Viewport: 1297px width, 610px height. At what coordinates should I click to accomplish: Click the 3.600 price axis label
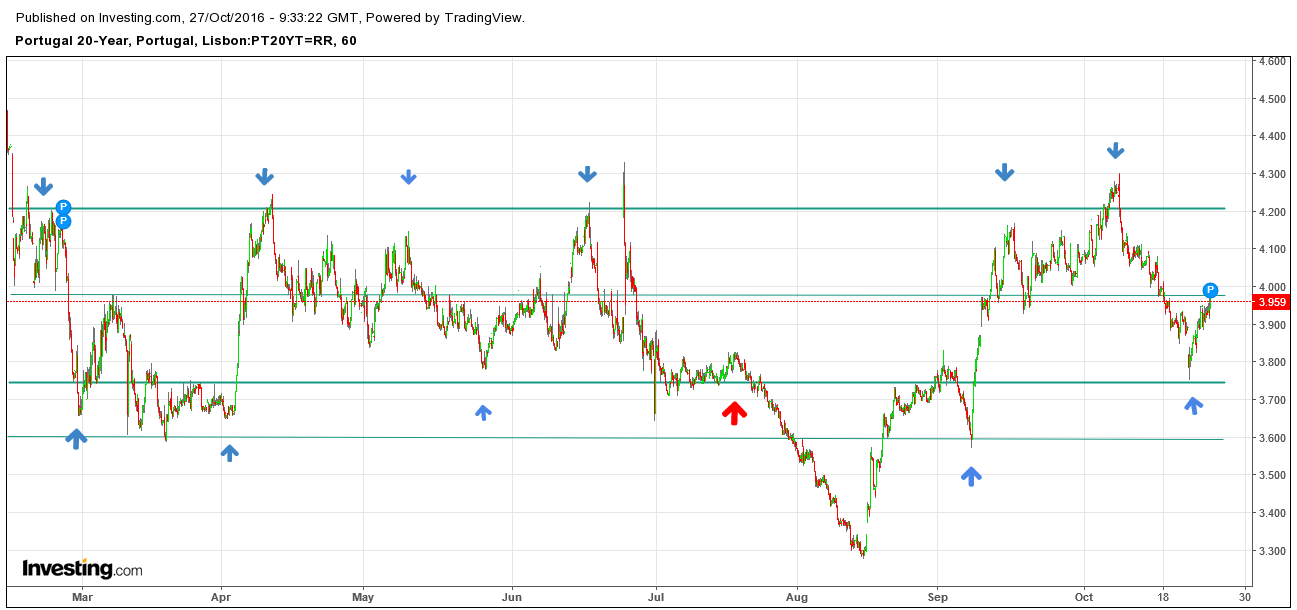(x=1272, y=438)
